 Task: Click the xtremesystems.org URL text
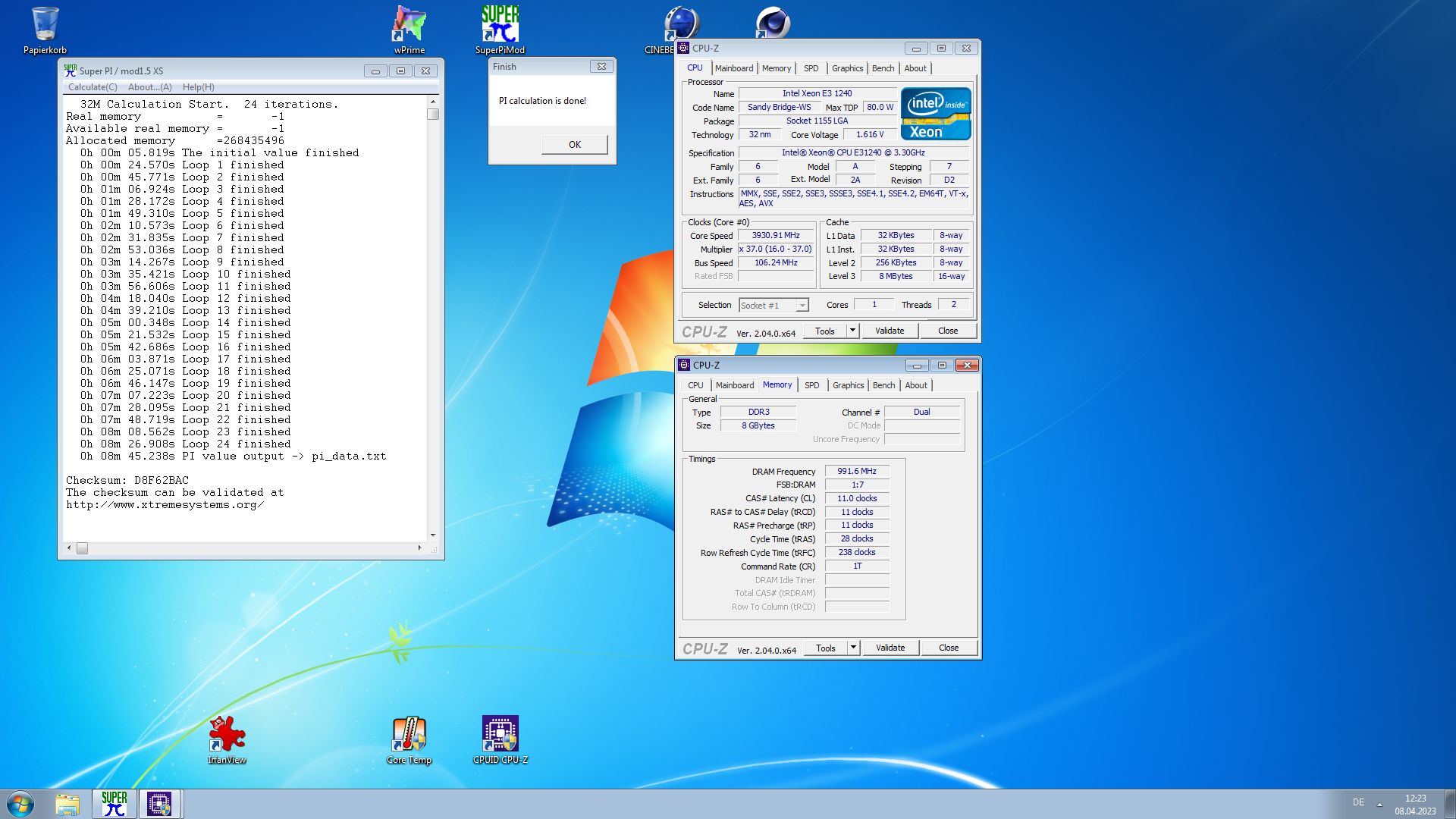pos(165,505)
